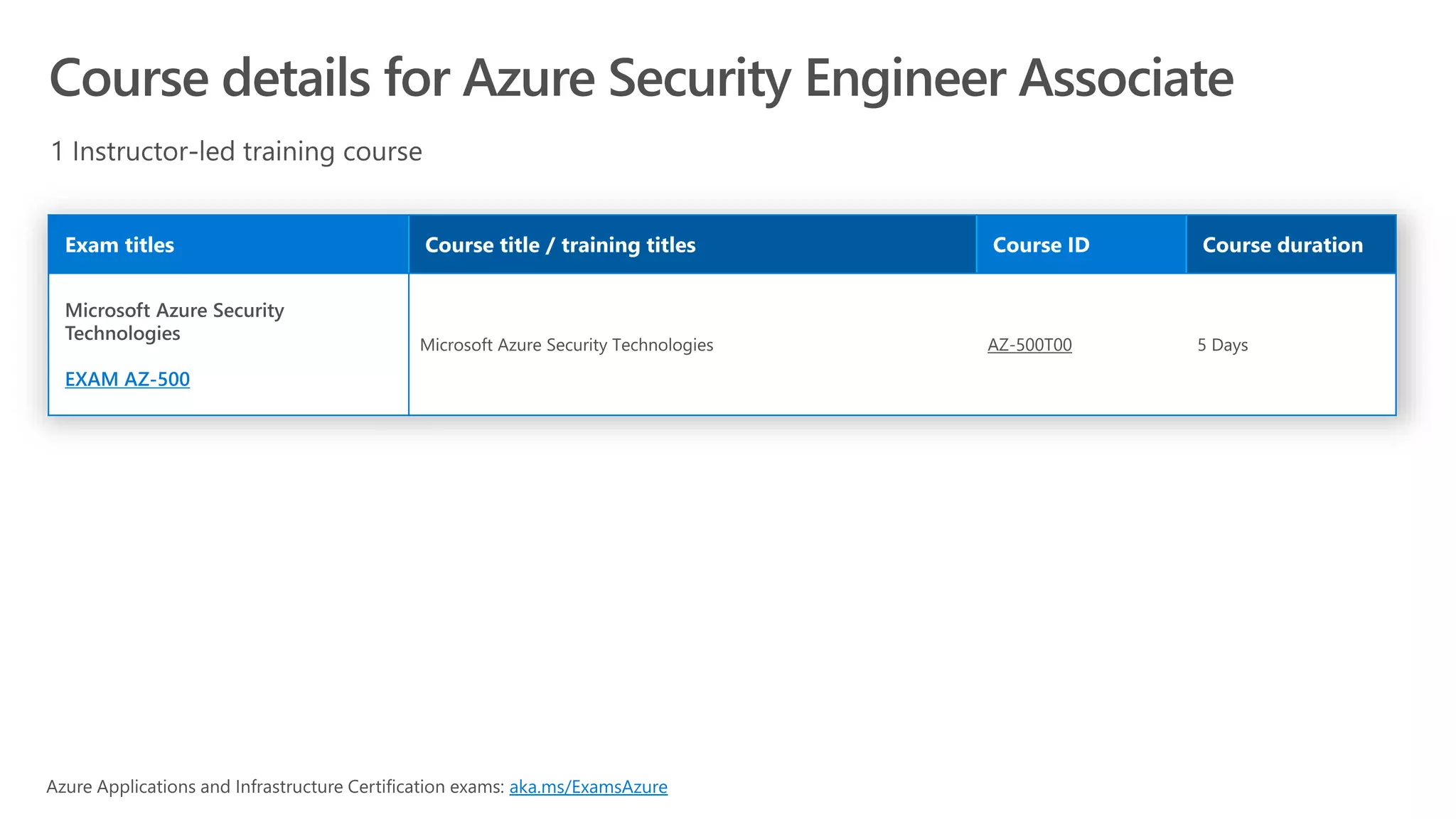This screenshot has height=819, width=1456.
Task: Click the 5 Days duration cell
Action: click(x=1223, y=345)
